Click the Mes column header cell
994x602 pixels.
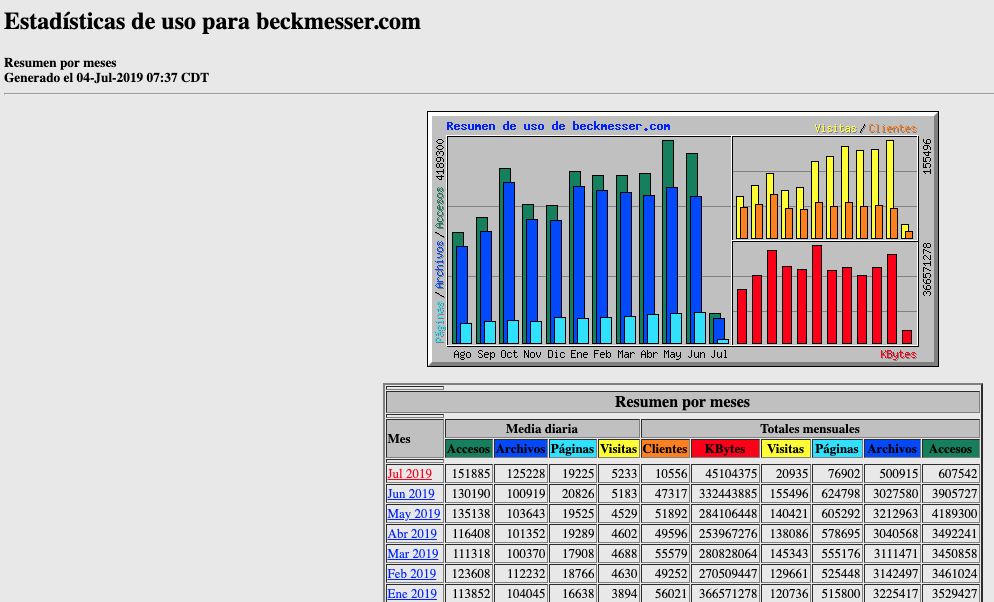tap(414, 438)
